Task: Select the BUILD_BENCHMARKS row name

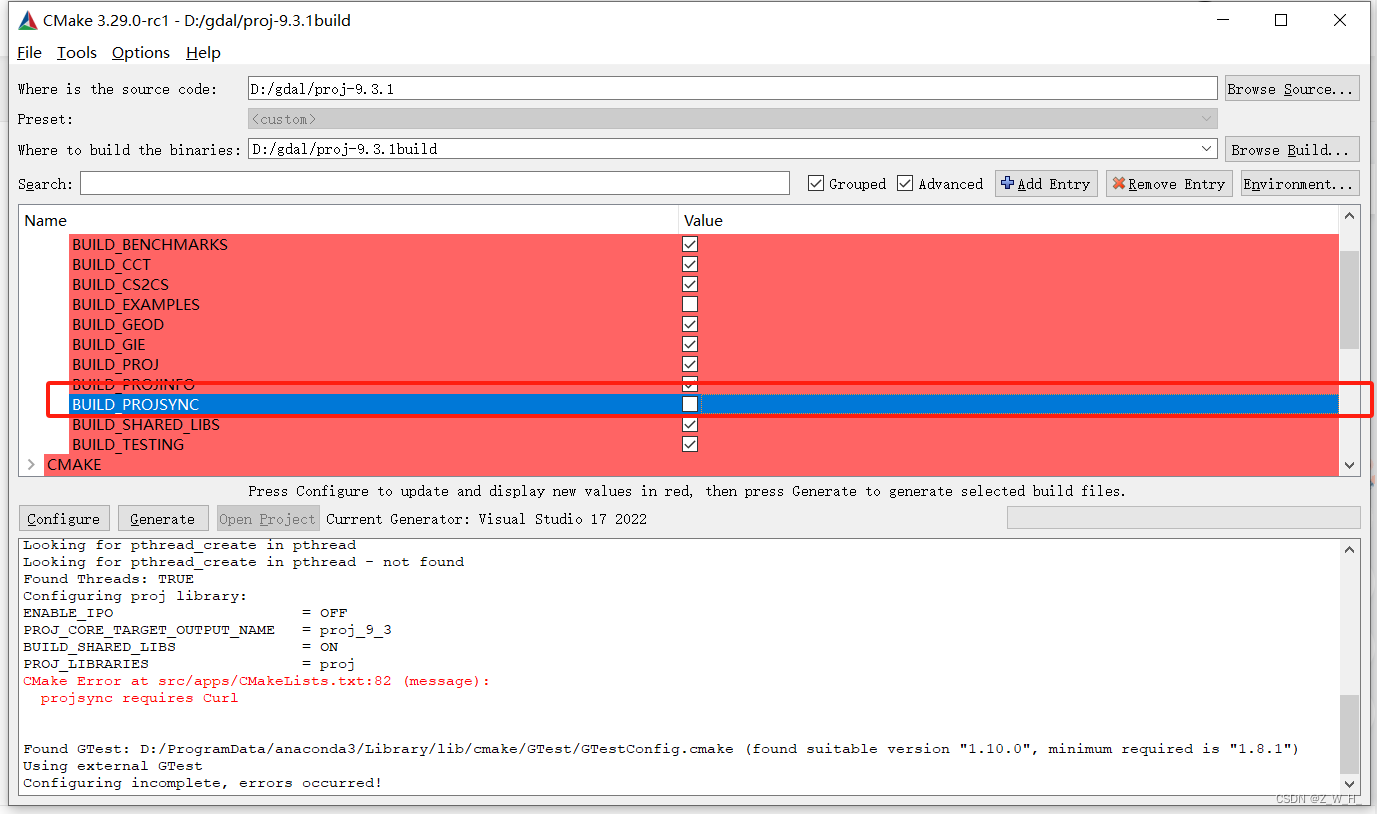Action: point(150,244)
